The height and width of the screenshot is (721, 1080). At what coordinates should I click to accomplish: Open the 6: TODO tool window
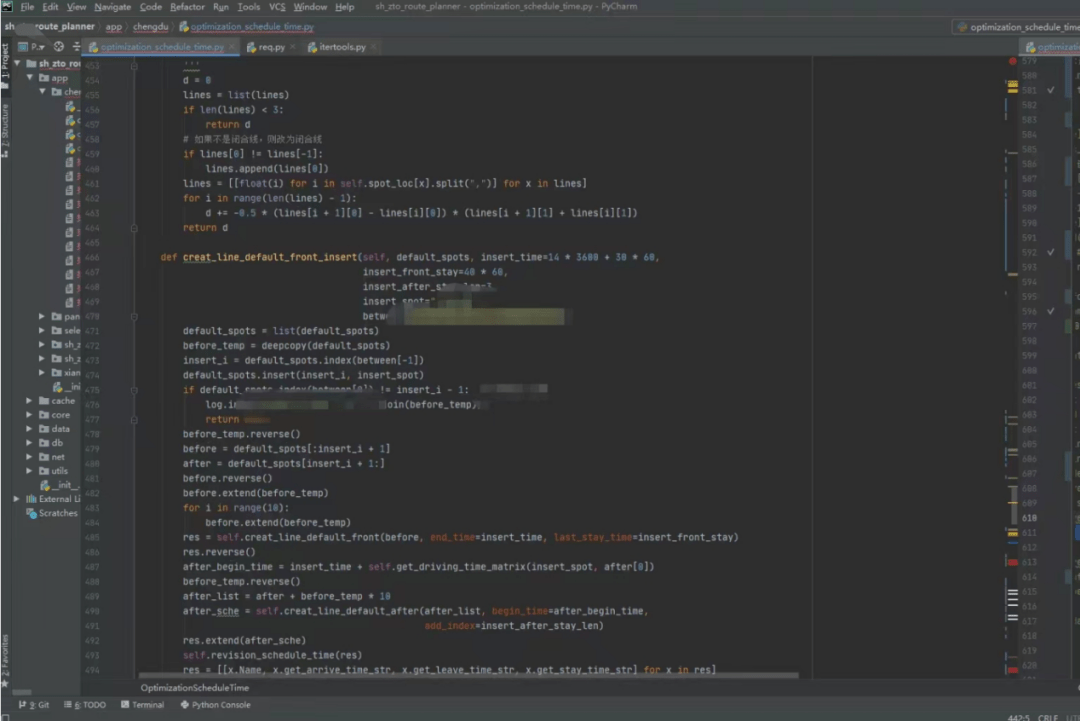pyautogui.click(x=85, y=705)
